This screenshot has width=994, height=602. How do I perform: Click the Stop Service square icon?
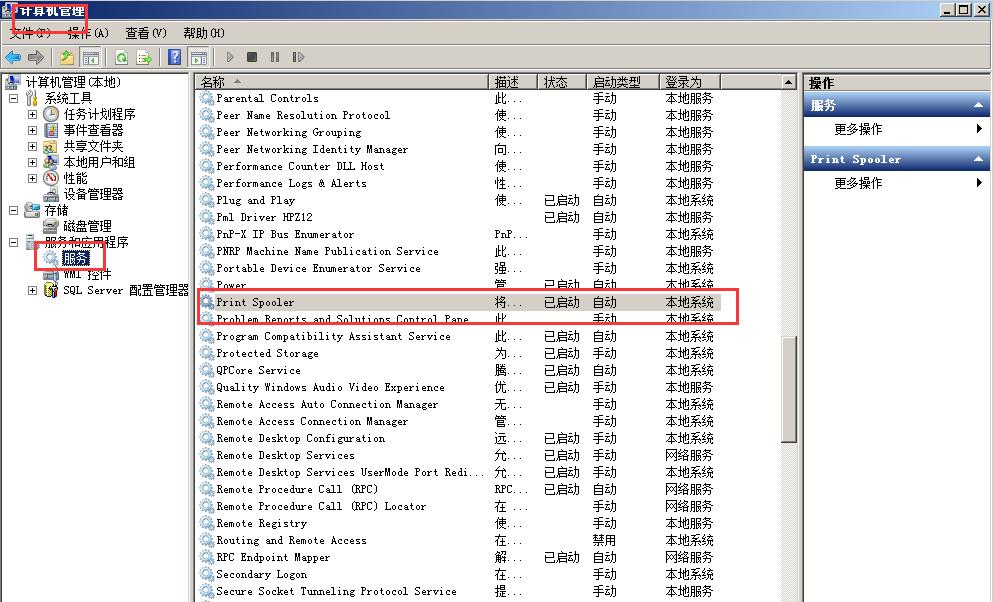252,57
